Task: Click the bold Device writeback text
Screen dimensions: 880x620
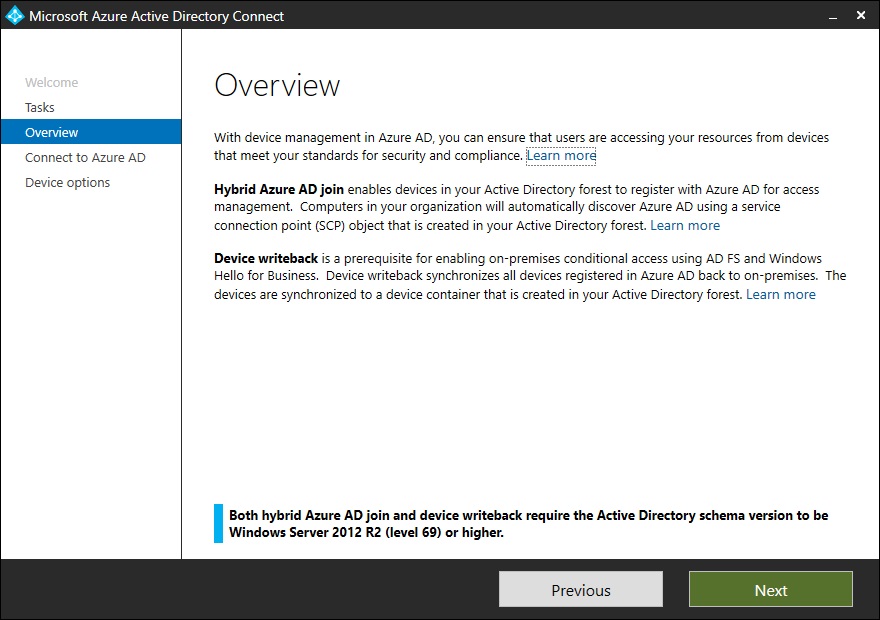Action: pos(266,259)
